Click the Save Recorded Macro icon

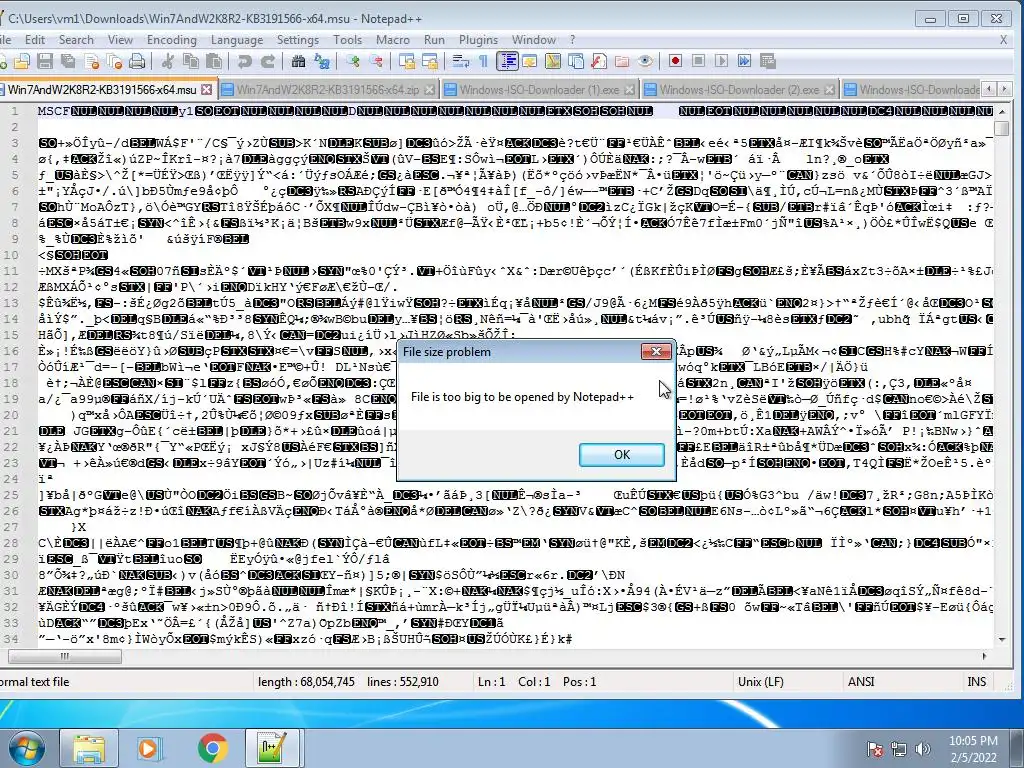click(768, 61)
